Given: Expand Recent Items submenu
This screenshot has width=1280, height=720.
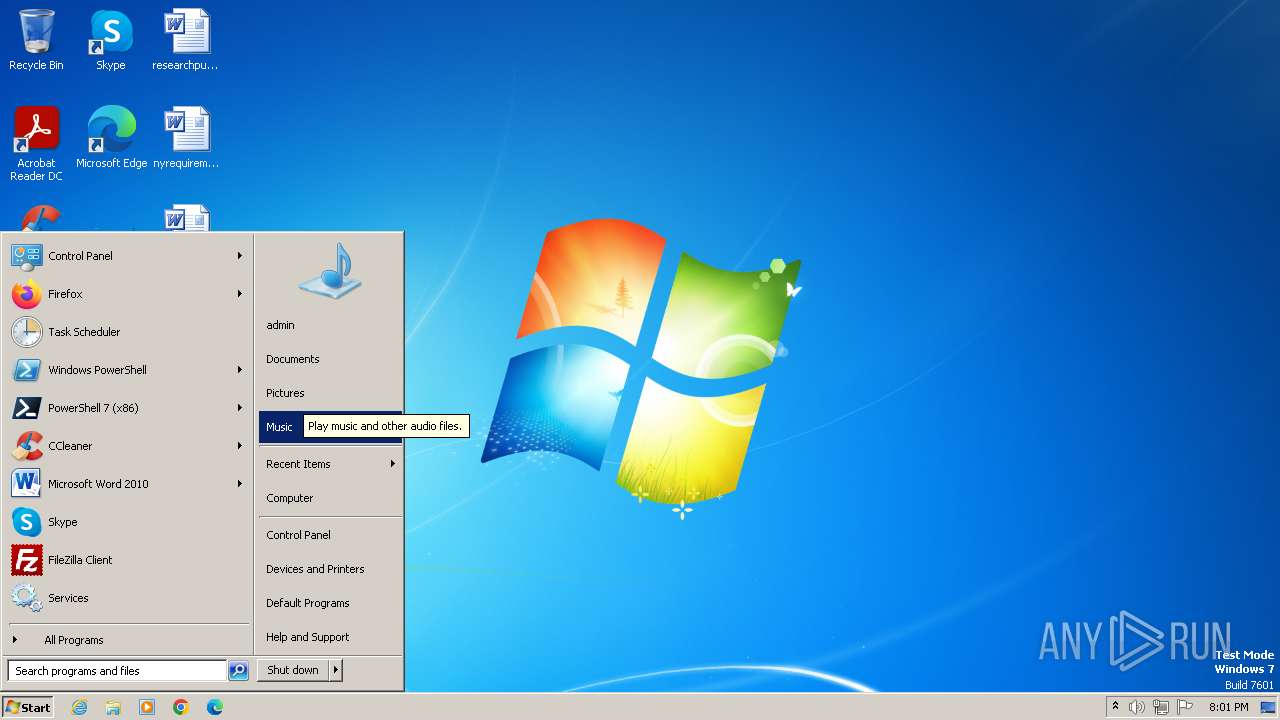Looking at the screenshot, I should pyautogui.click(x=330, y=464).
